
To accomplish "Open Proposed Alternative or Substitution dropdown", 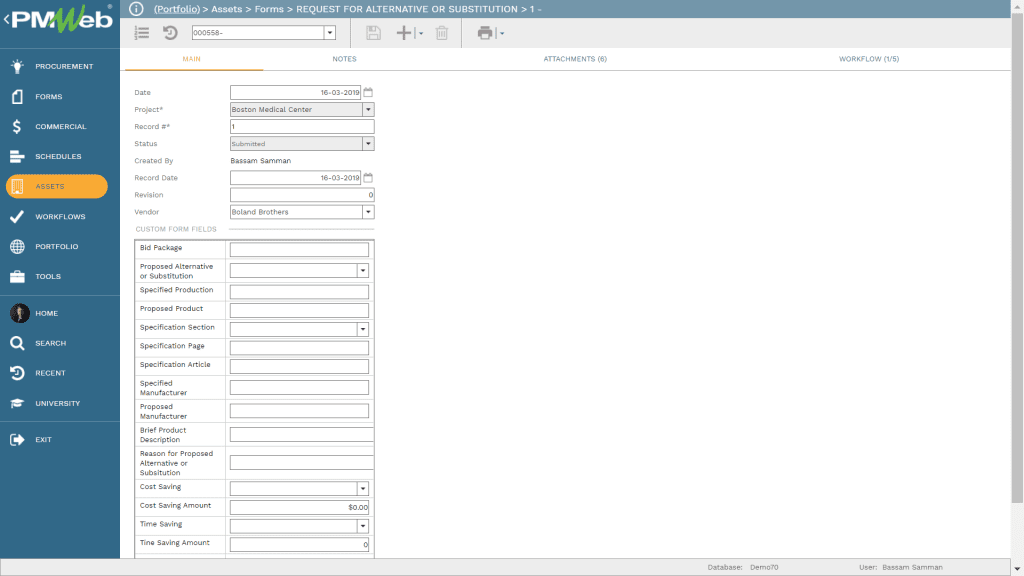I will pos(363,270).
